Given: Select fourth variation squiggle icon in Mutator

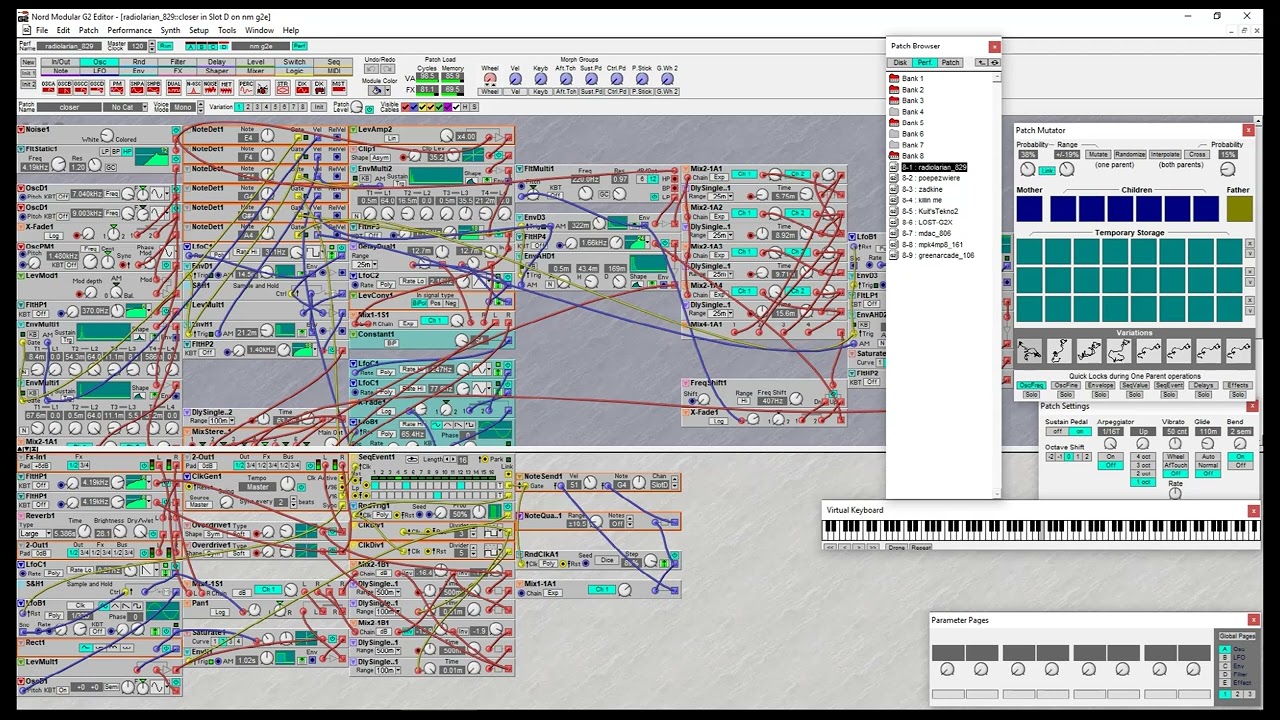Looking at the screenshot, I should point(1118,351).
